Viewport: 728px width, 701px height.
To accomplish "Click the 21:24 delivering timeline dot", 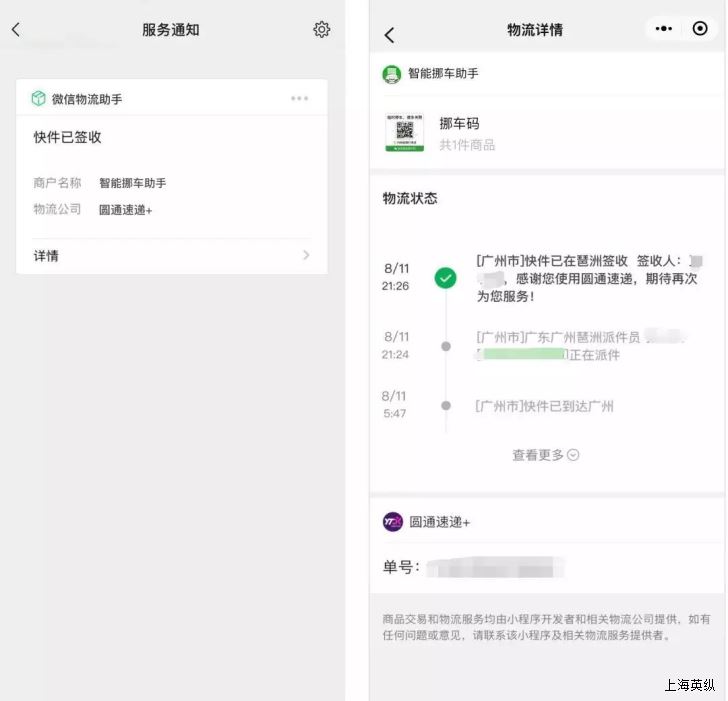I will (446, 346).
